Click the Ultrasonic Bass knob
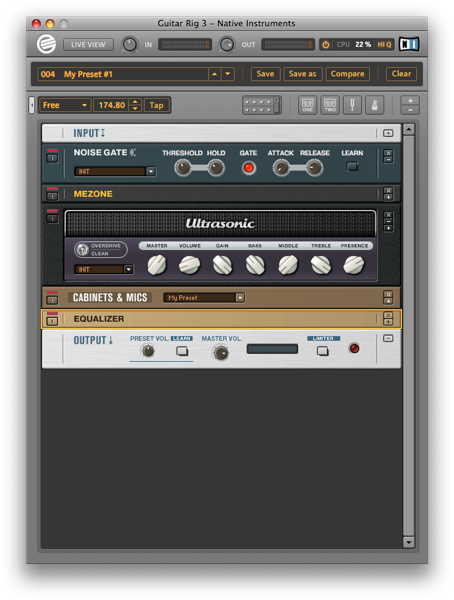This screenshot has width=454, height=600. 255,265
